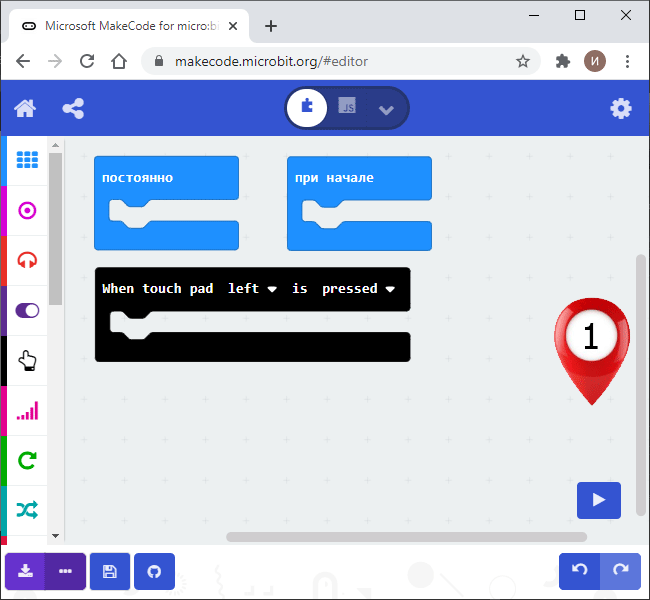Open the MakeCode Home page icon
Image resolution: width=650 pixels, height=600 pixels.
(x=25, y=109)
